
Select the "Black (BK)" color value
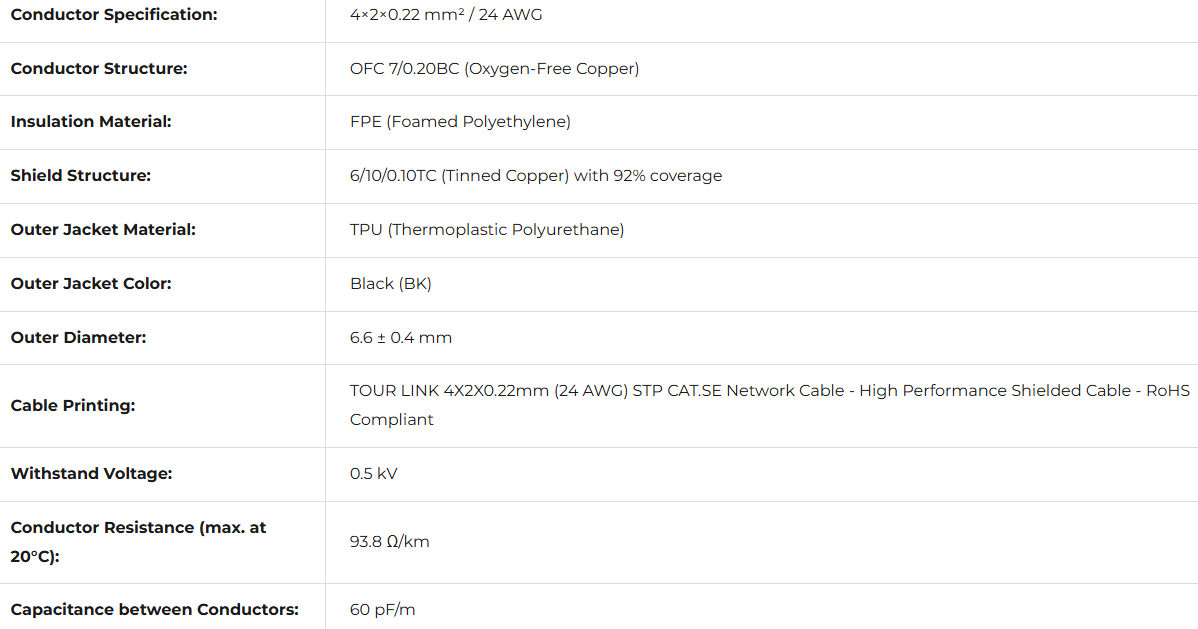pos(391,284)
